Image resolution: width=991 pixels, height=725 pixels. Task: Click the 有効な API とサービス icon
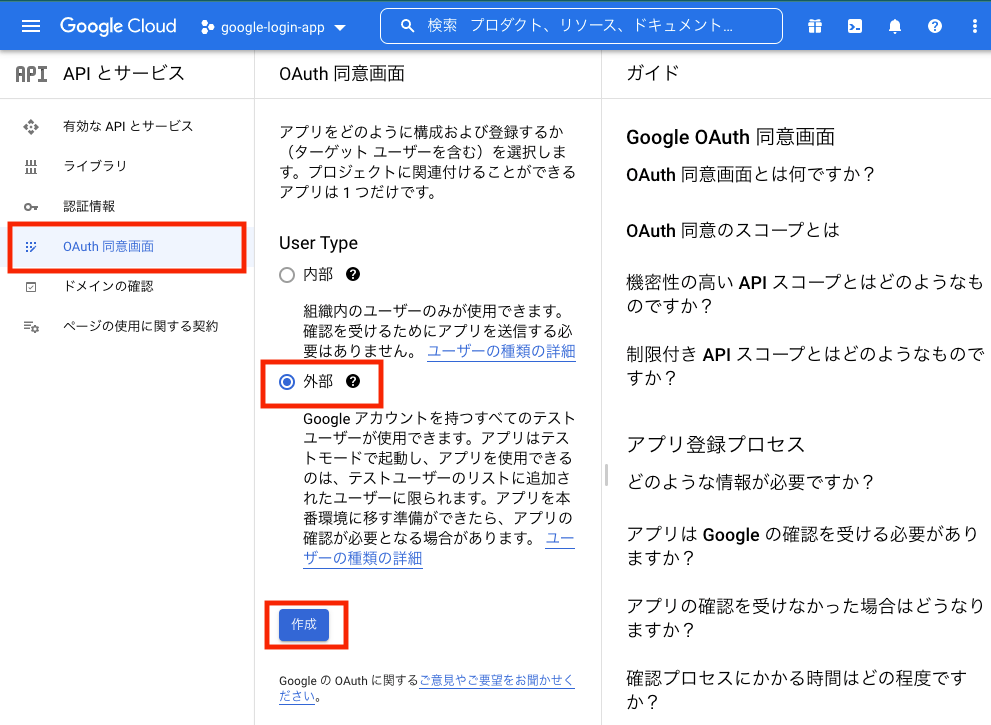click(30, 126)
